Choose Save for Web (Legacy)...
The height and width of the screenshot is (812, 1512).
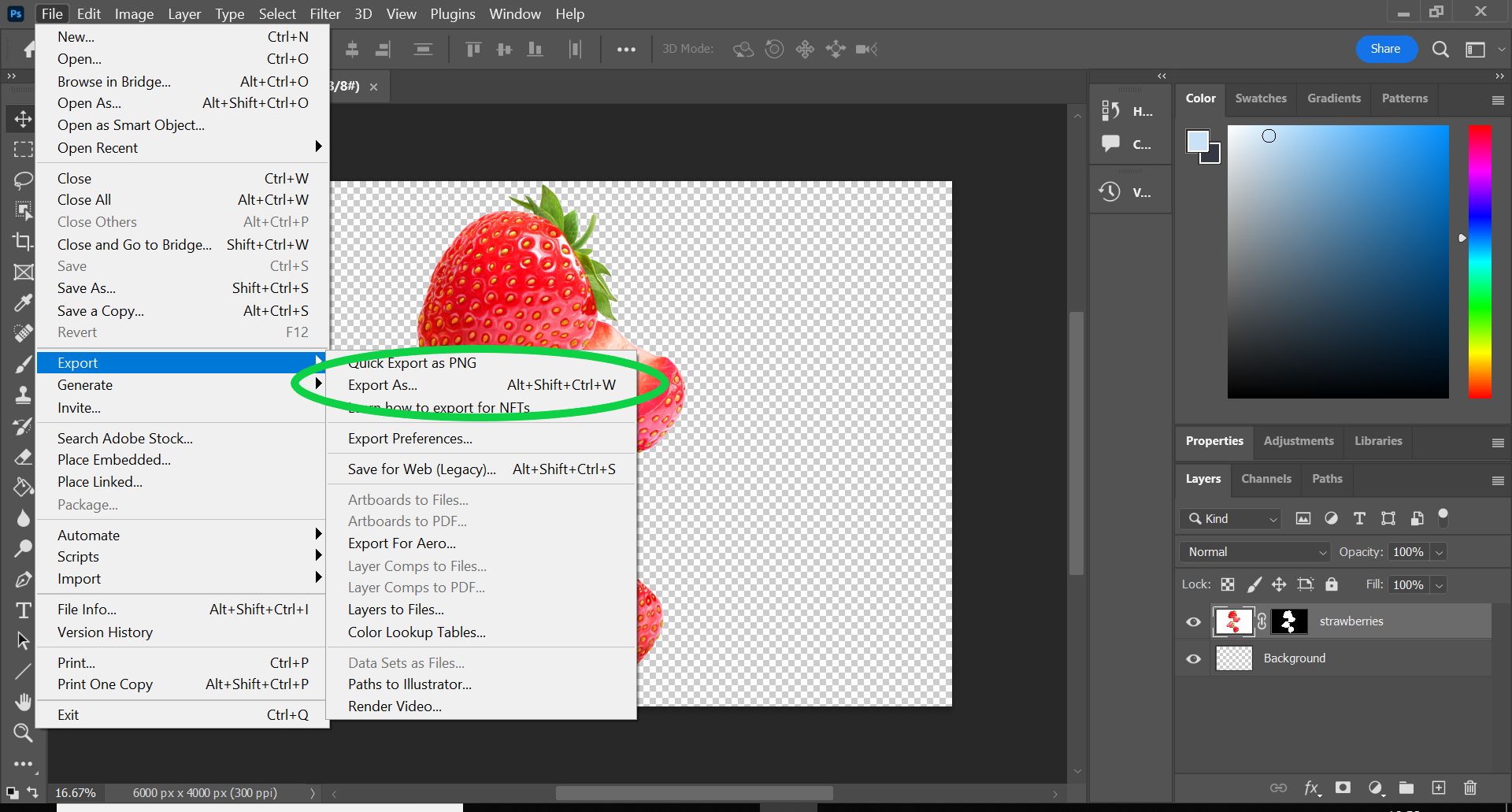point(481,469)
